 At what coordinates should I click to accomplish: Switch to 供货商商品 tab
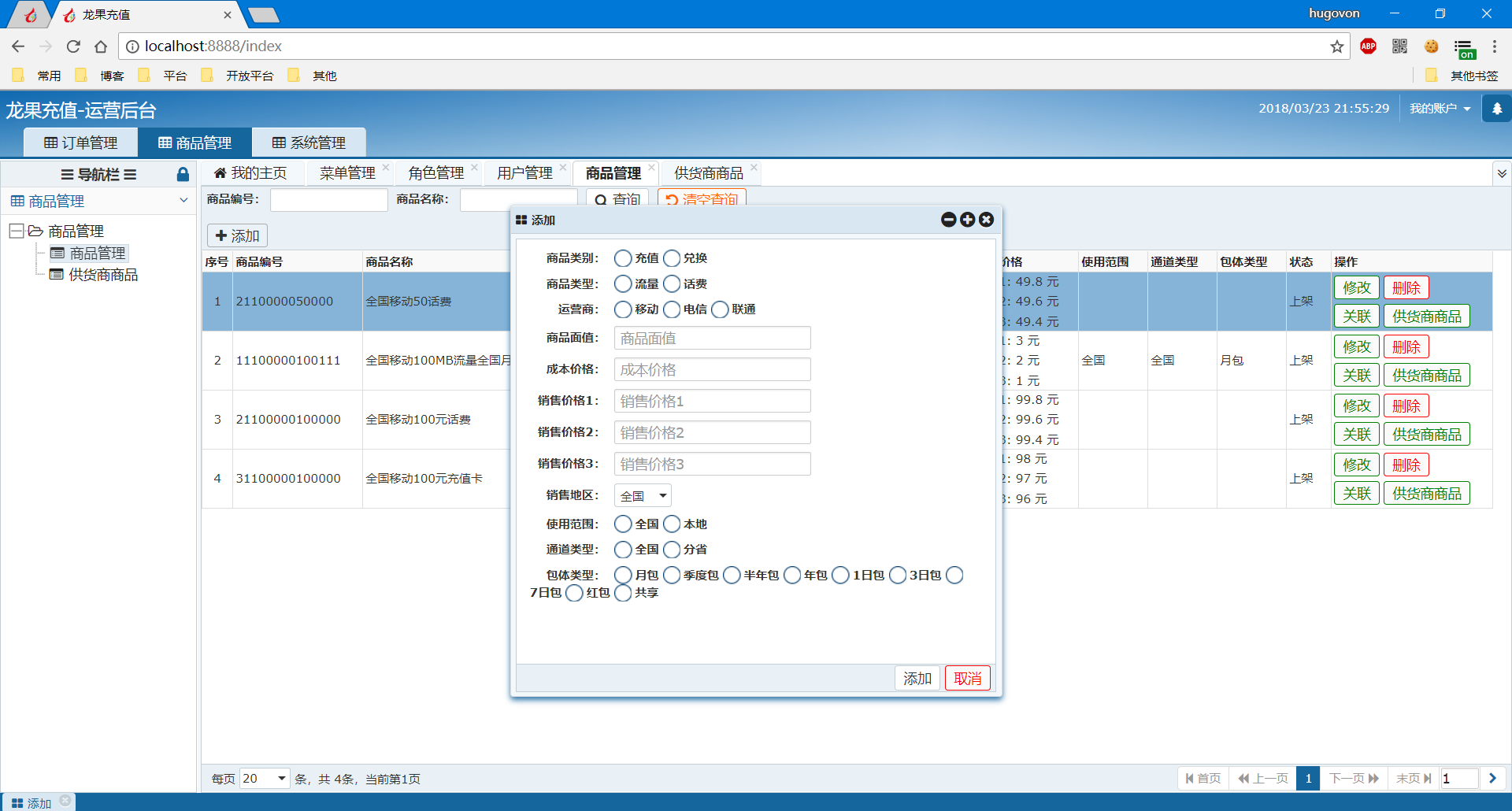pos(709,173)
